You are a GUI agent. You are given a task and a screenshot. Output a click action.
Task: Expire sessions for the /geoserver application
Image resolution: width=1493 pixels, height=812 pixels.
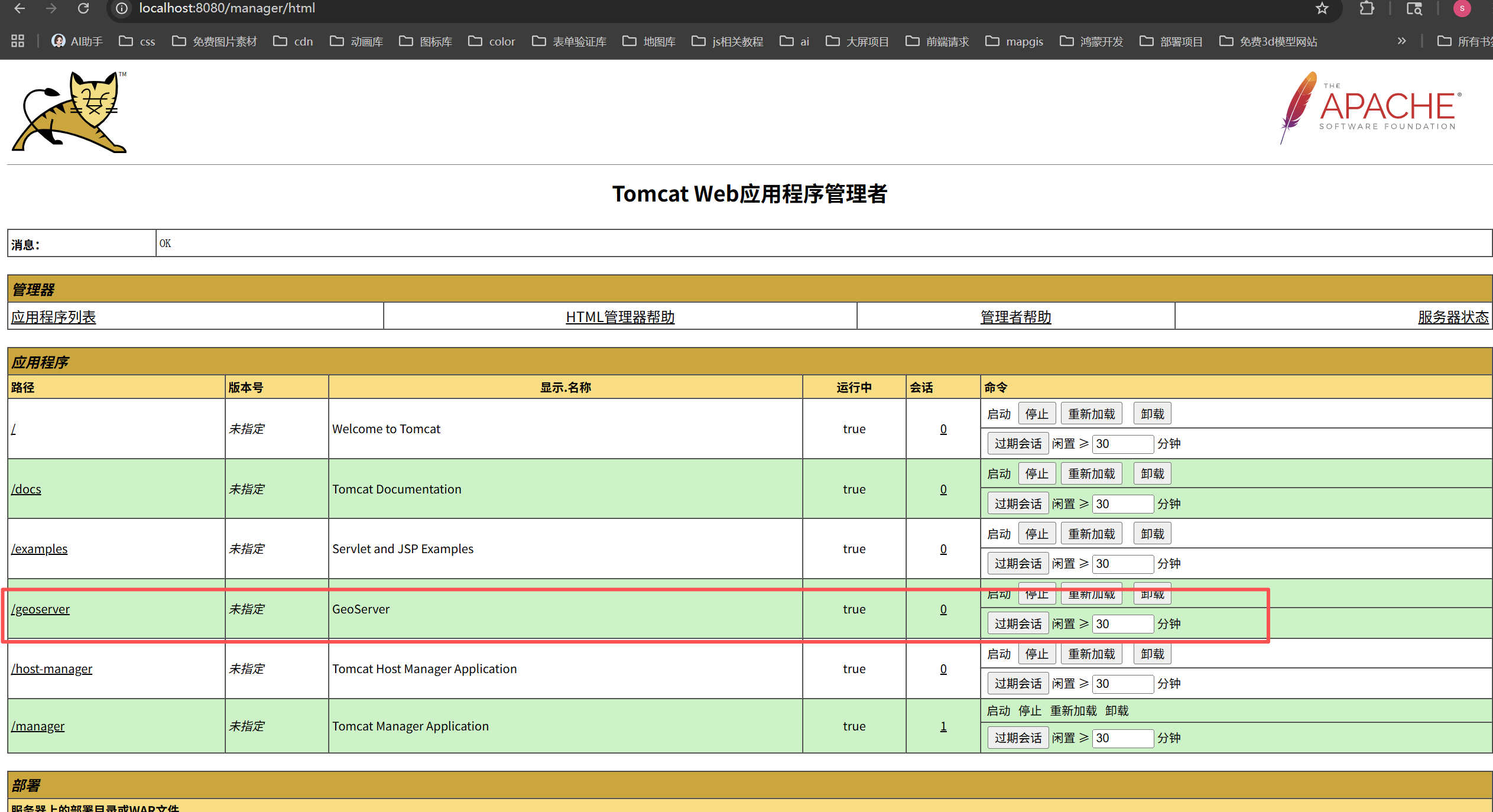pos(1018,624)
